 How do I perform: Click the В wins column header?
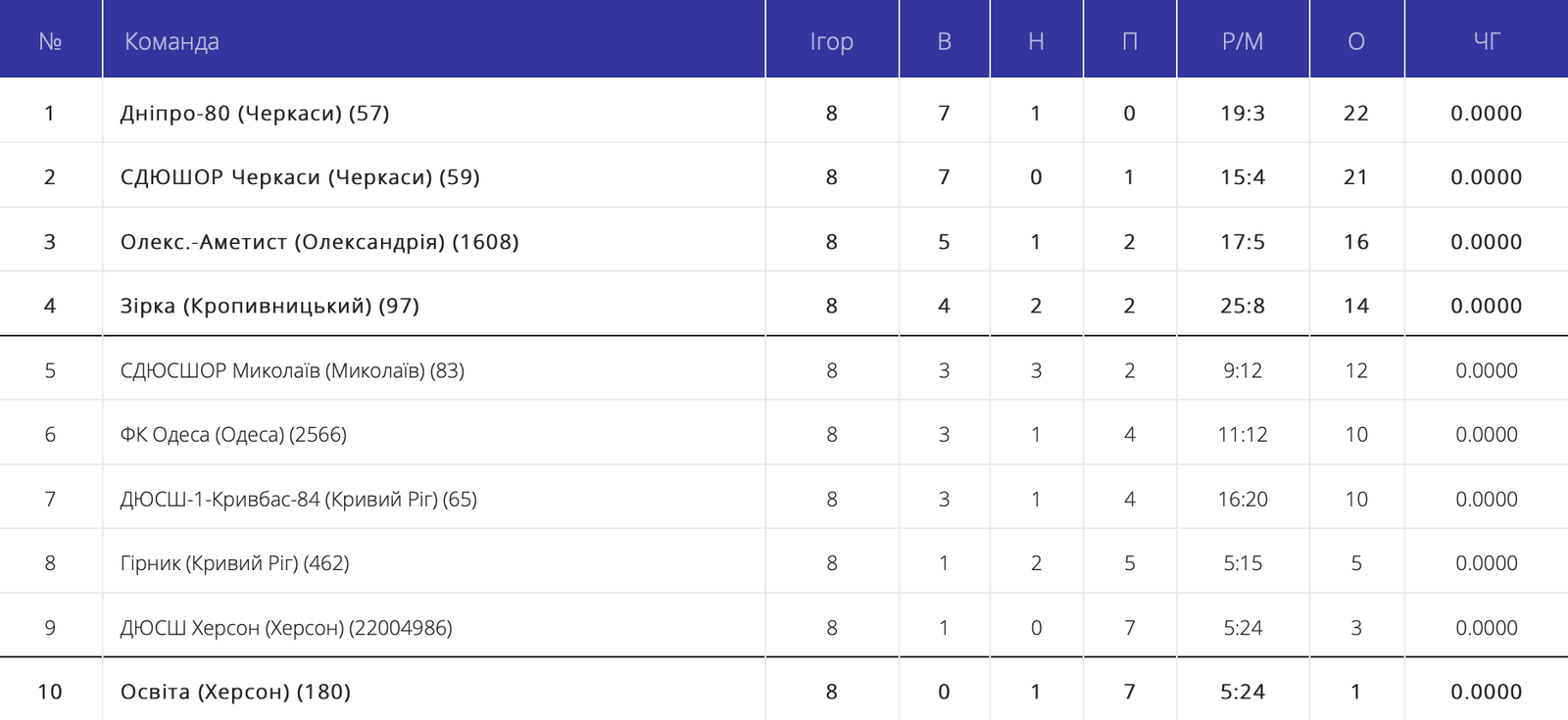944,41
